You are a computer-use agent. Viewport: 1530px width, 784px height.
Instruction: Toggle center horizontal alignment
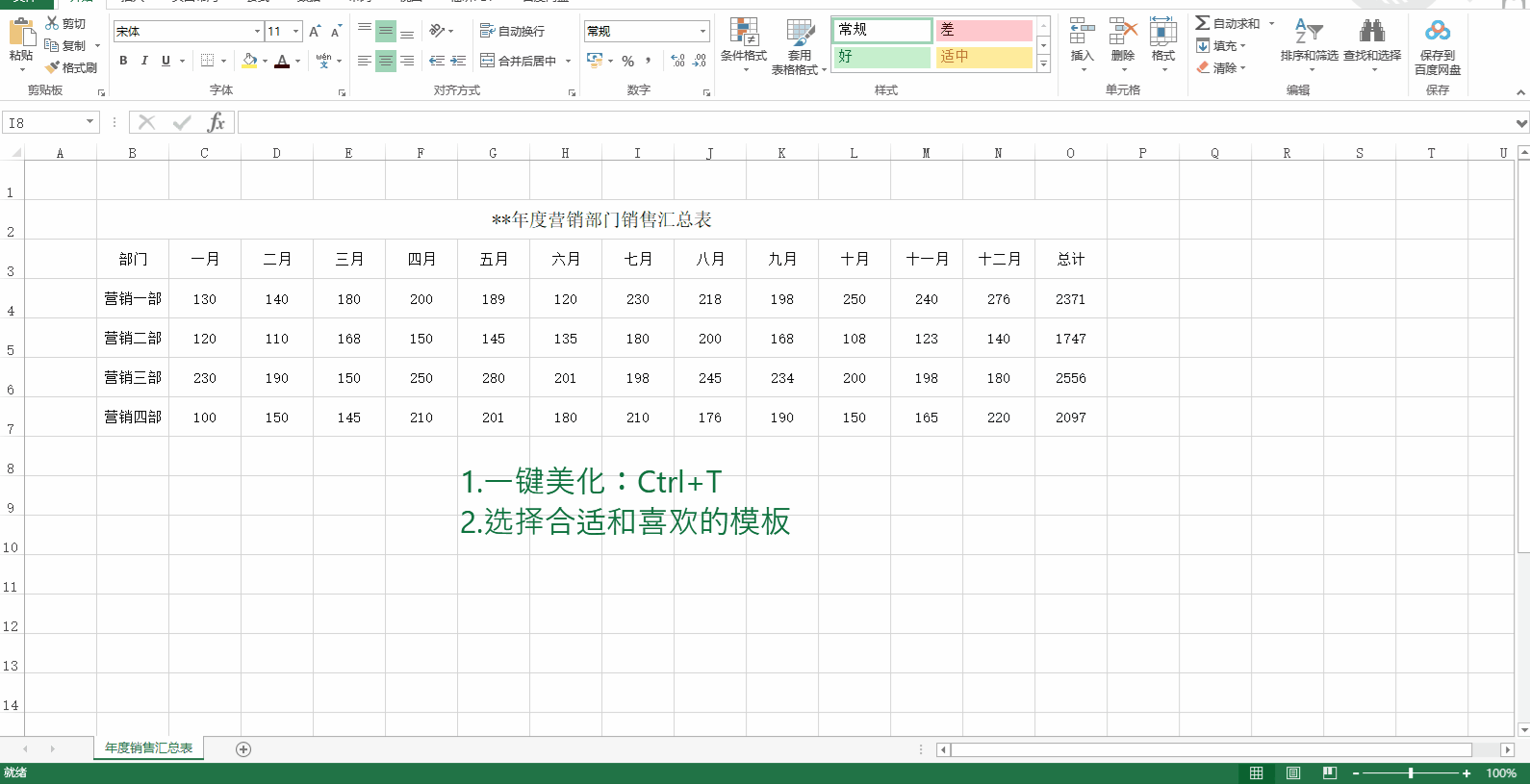coord(386,61)
